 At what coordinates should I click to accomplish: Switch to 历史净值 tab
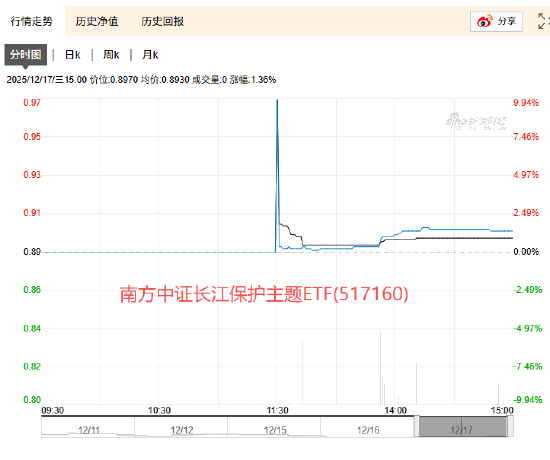pos(97,21)
